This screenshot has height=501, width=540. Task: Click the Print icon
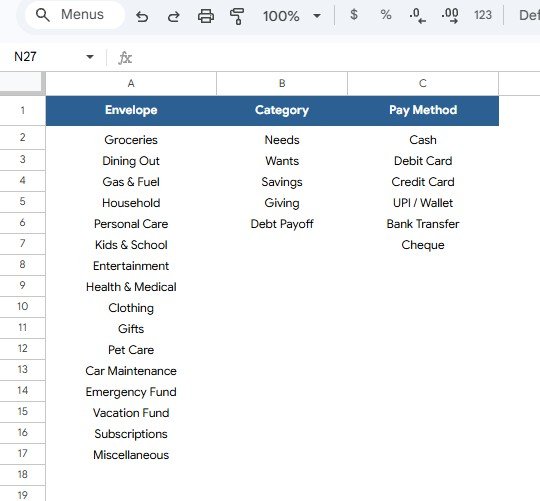click(x=206, y=16)
